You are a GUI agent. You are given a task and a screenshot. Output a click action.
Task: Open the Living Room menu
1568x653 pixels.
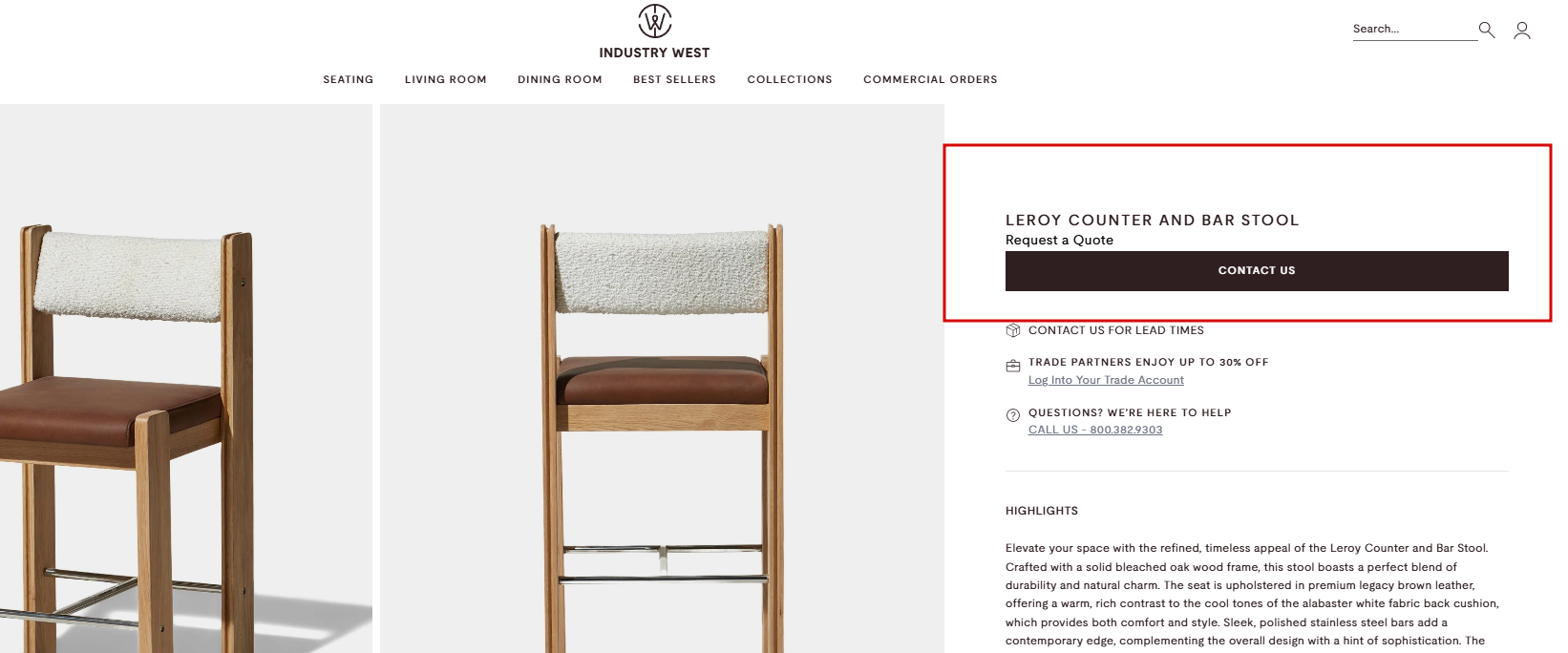click(446, 79)
